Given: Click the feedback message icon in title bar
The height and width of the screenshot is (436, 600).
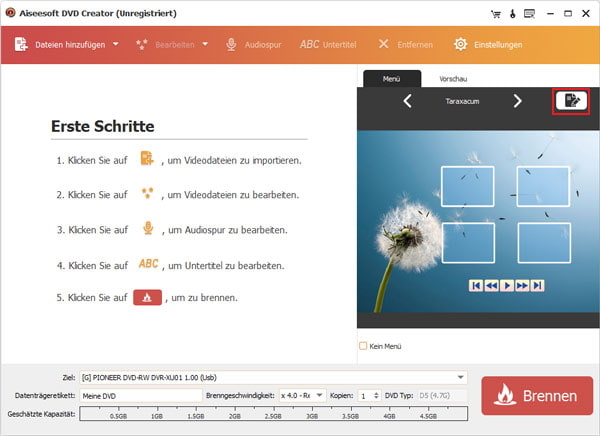Looking at the screenshot, I should (530, 14).
